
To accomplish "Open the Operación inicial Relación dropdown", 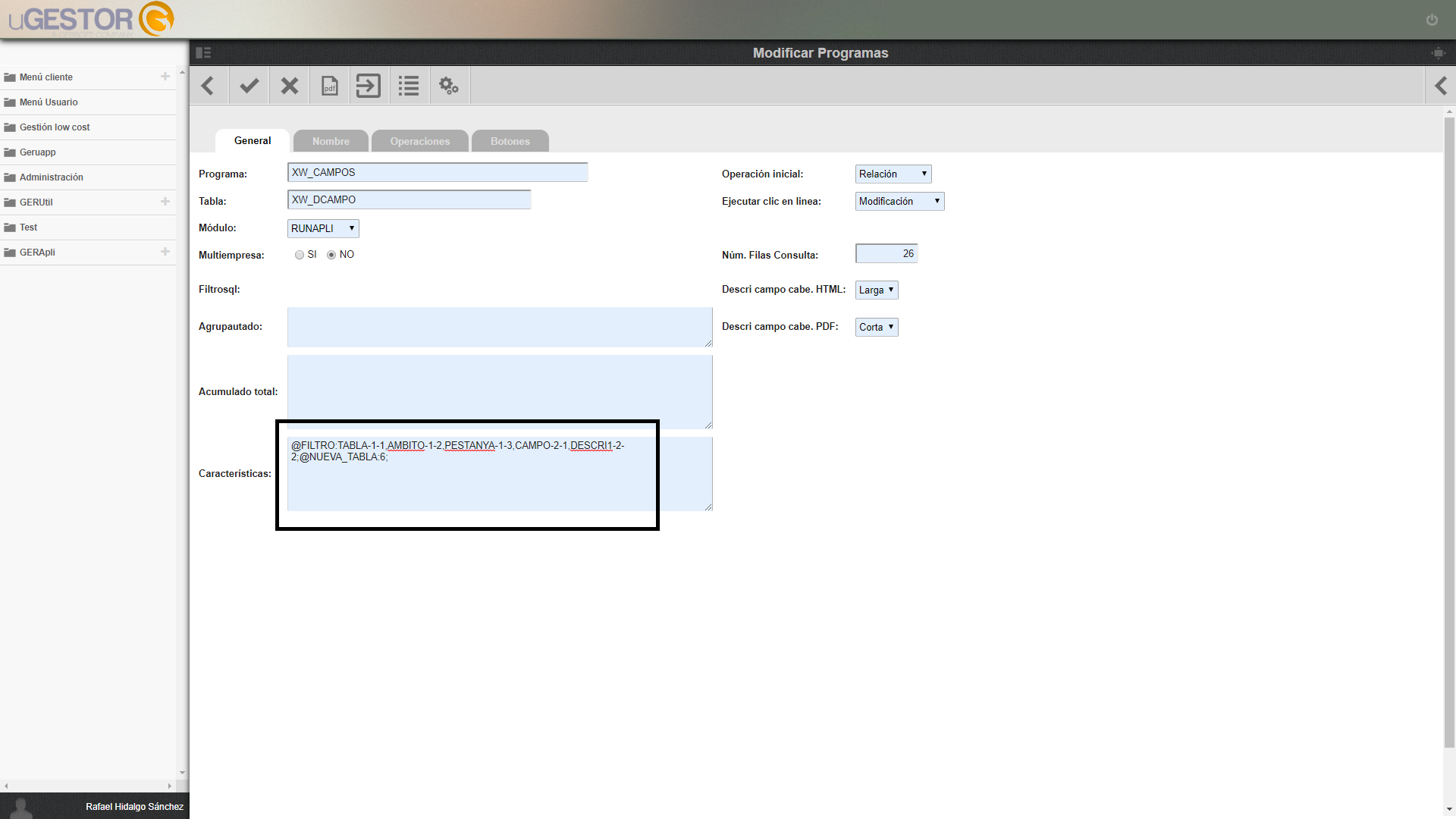I will pos(893,174).
